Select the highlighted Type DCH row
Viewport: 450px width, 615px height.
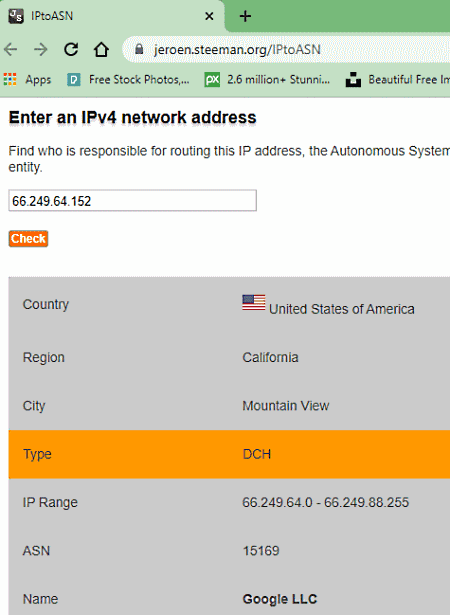(x=229, y=454)
